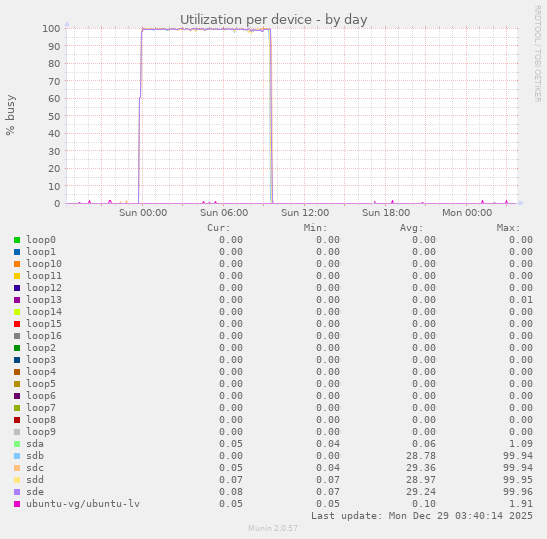The width and height of the screenshot is (547, 539).
Task: Select the sdc legend label
Action: 35,468
